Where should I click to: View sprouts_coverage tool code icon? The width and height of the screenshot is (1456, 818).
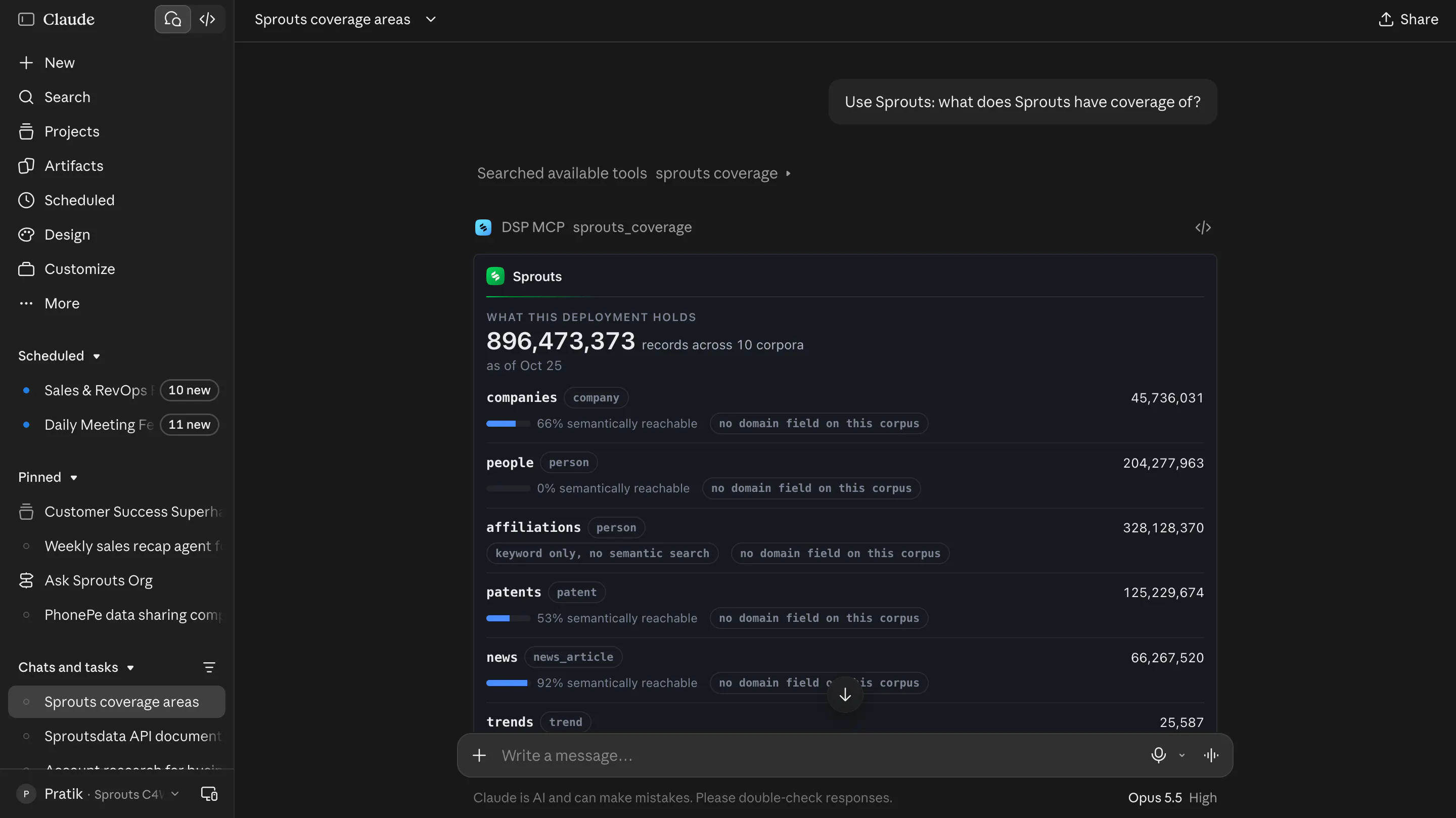[1203, 228]
